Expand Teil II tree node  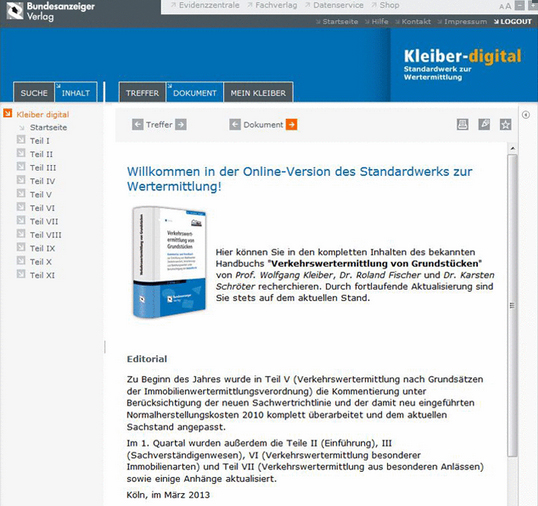21,153
